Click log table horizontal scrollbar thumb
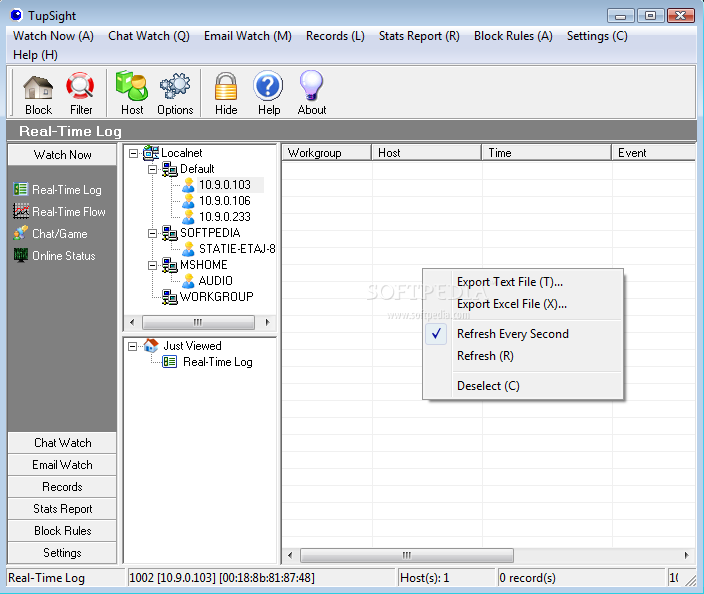The width and height of the screenshot is (704, 594). point(407,555)
